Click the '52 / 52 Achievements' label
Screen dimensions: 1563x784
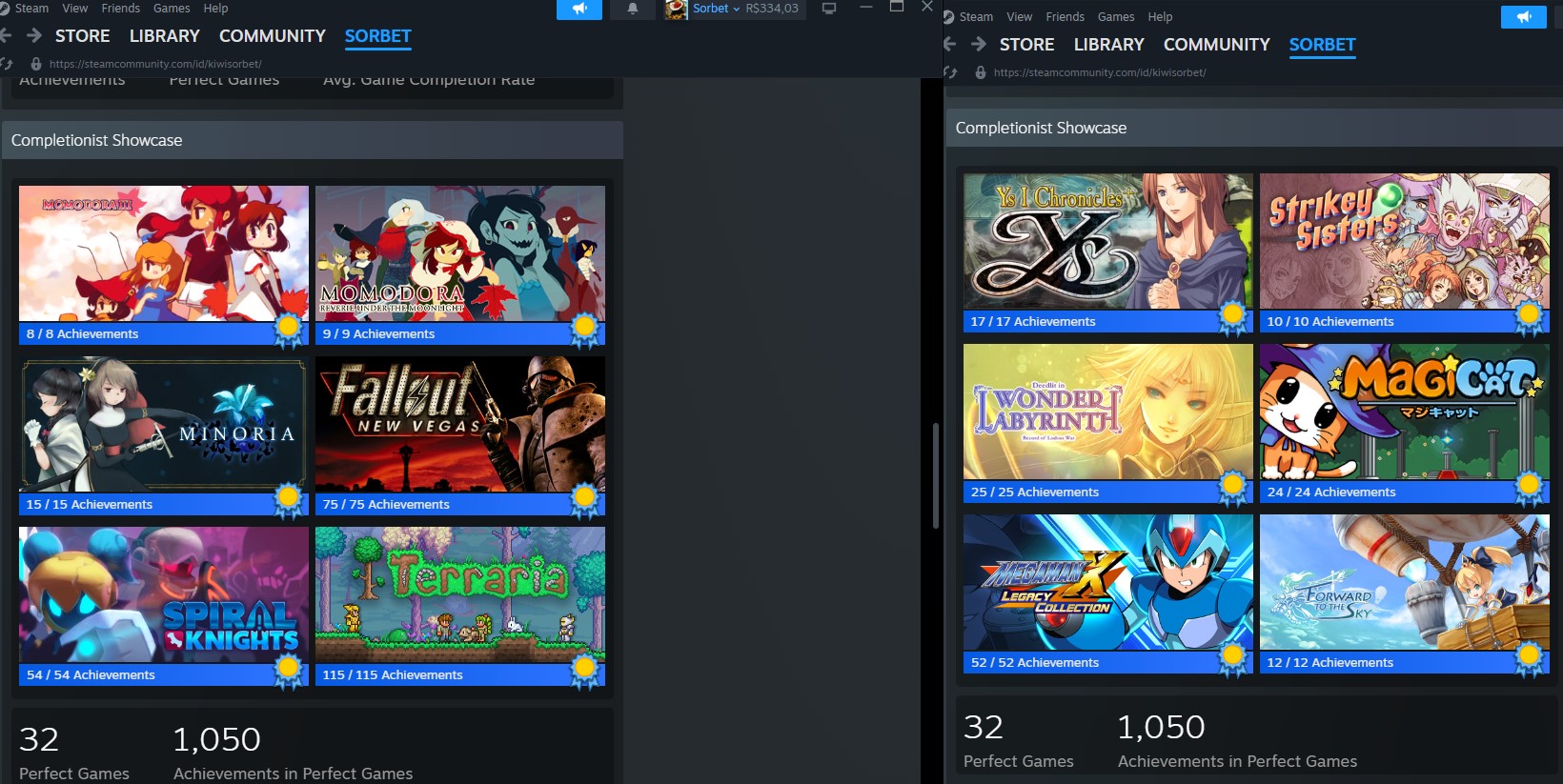[1035, 662]
